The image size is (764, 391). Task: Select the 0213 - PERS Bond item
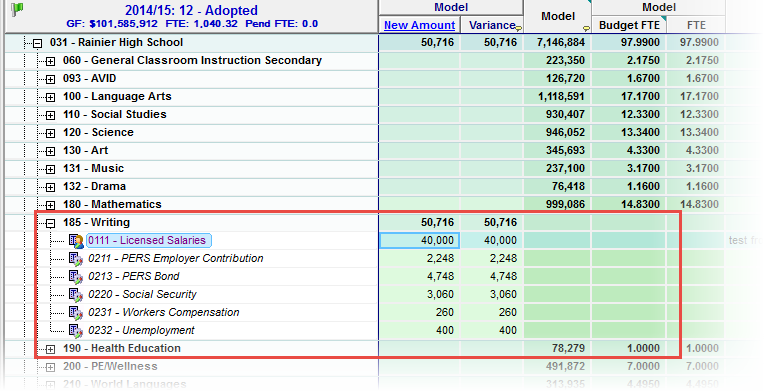134,276
